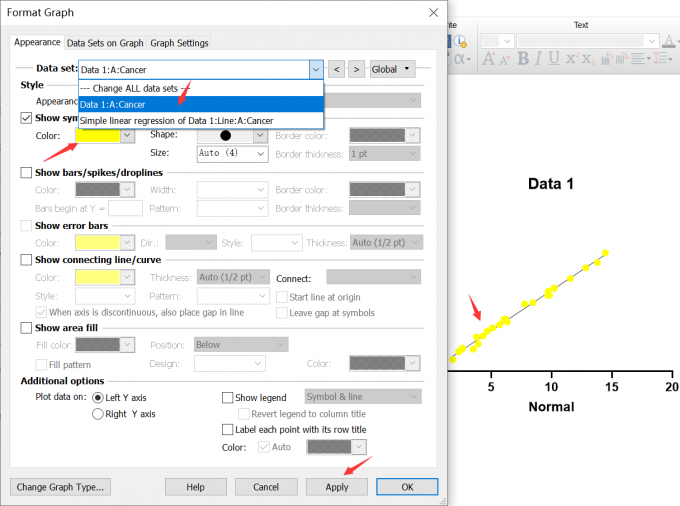The image size is (680, 506).
Task: Toggle Bold text formatting
Action: point(523,58)
